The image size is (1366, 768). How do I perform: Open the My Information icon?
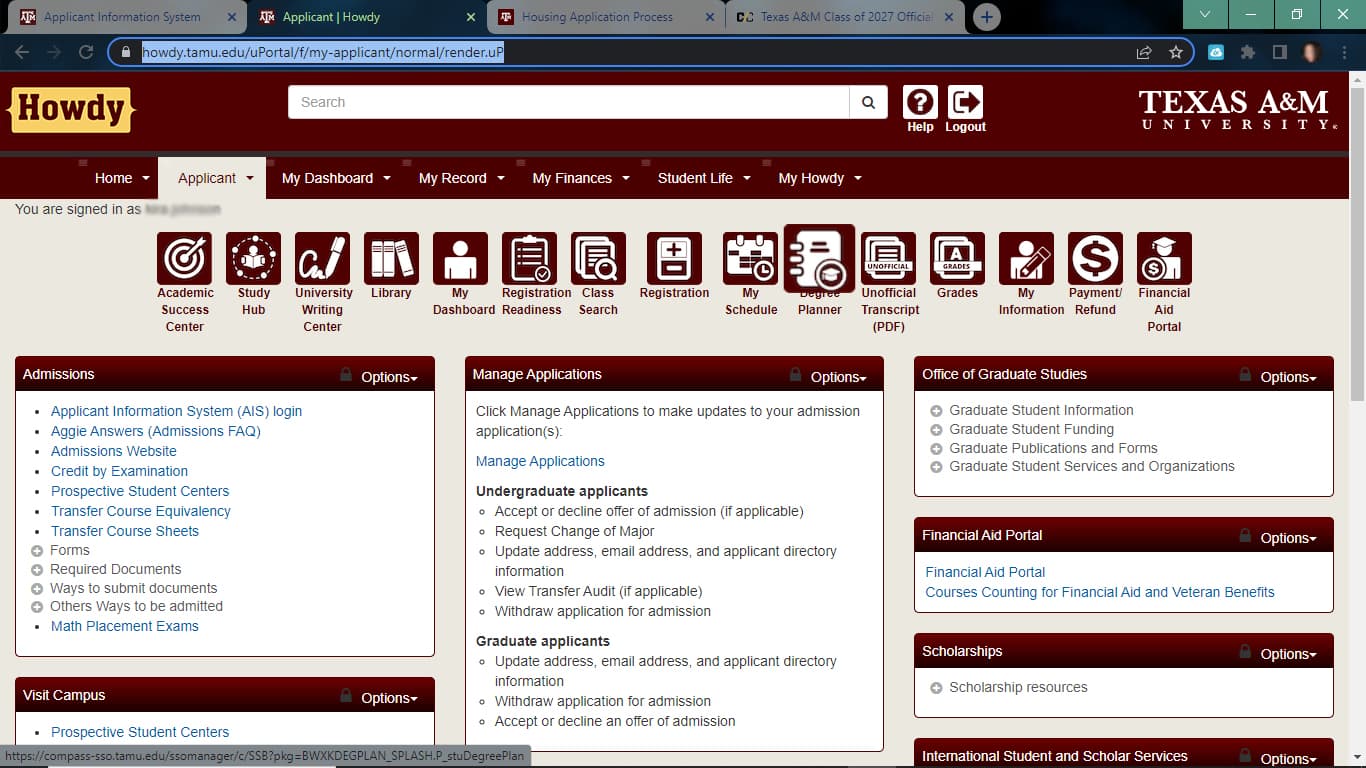(x=1026, y=259)
